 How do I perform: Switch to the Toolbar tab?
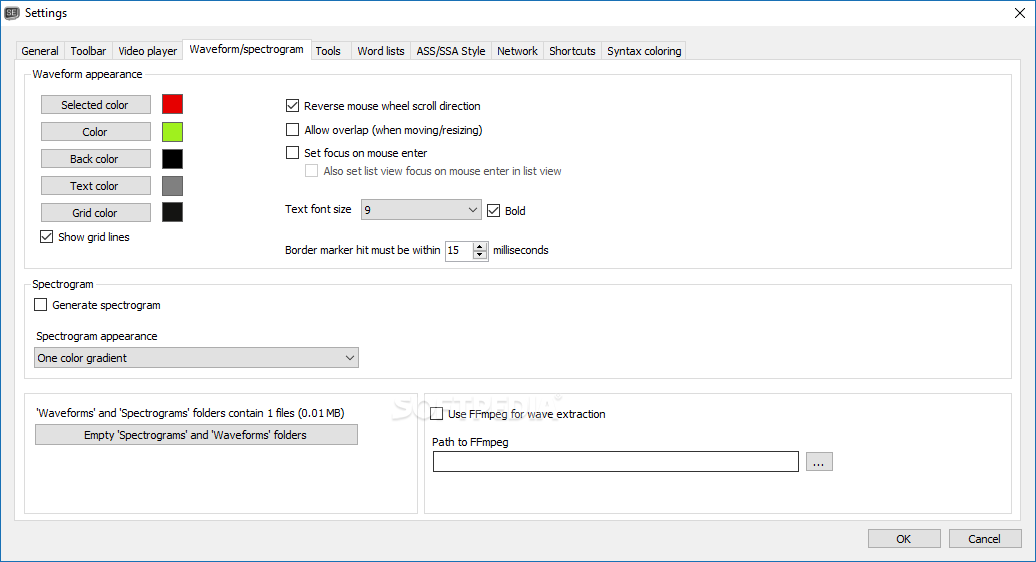click(x=88, y=51)
